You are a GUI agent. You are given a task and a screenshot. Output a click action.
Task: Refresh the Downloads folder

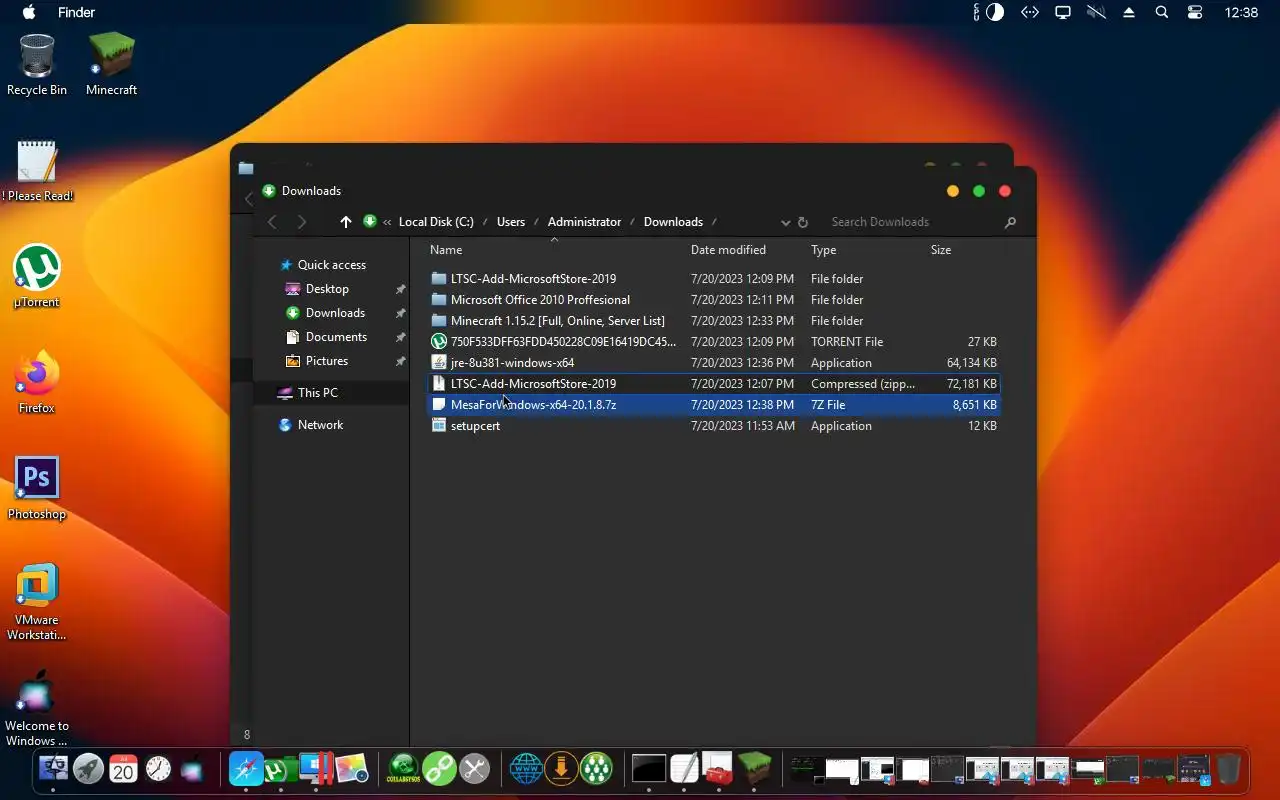pyautogui.click(x=802, y=222)
